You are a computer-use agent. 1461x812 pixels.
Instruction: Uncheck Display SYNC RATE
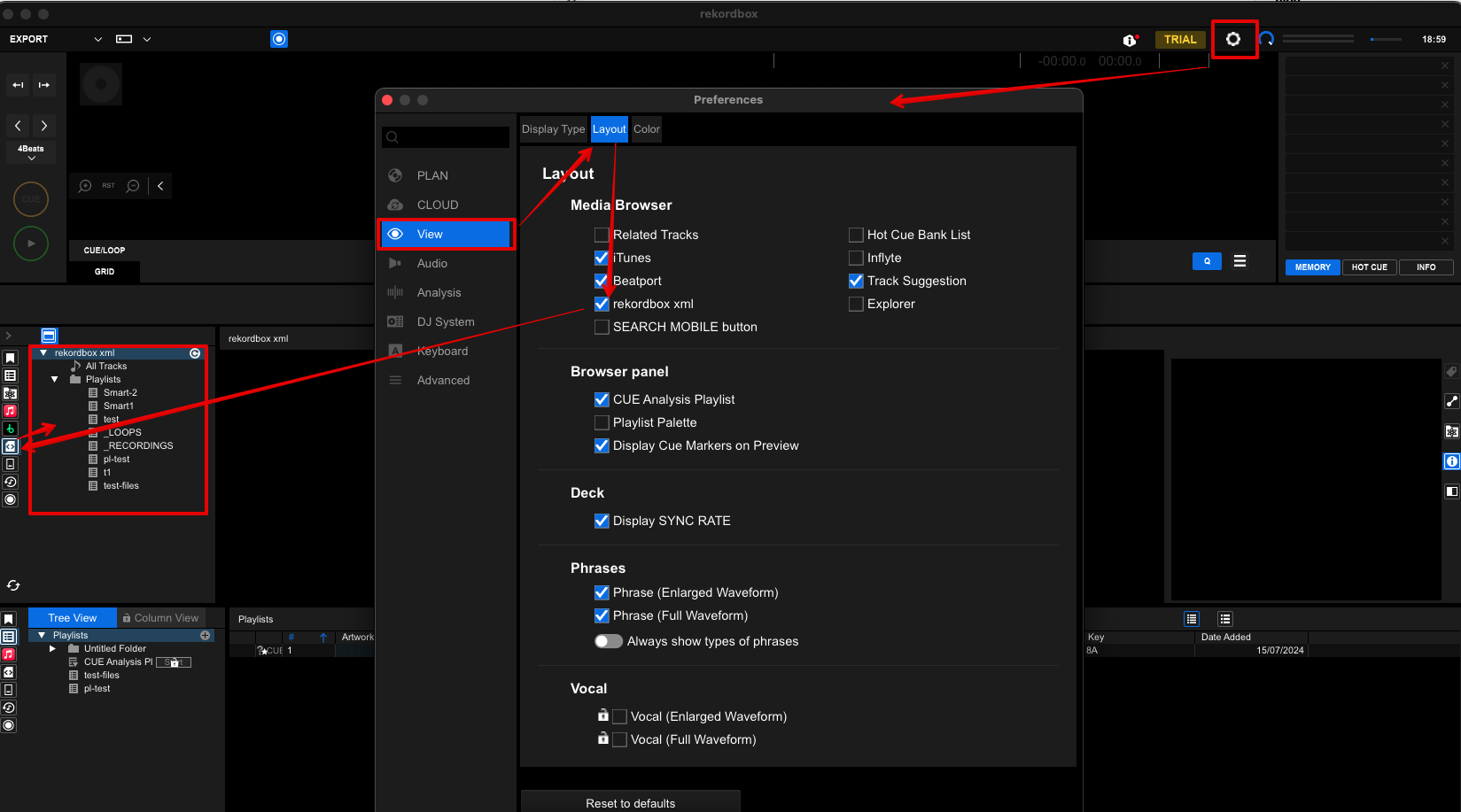point(602,521)
